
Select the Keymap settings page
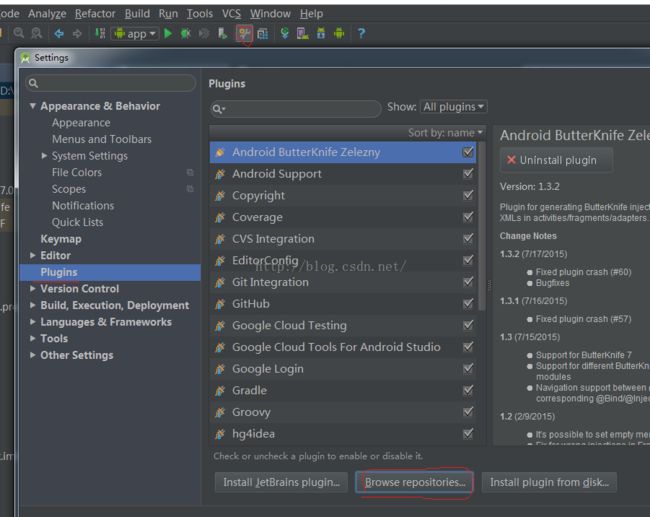point(61,239)
